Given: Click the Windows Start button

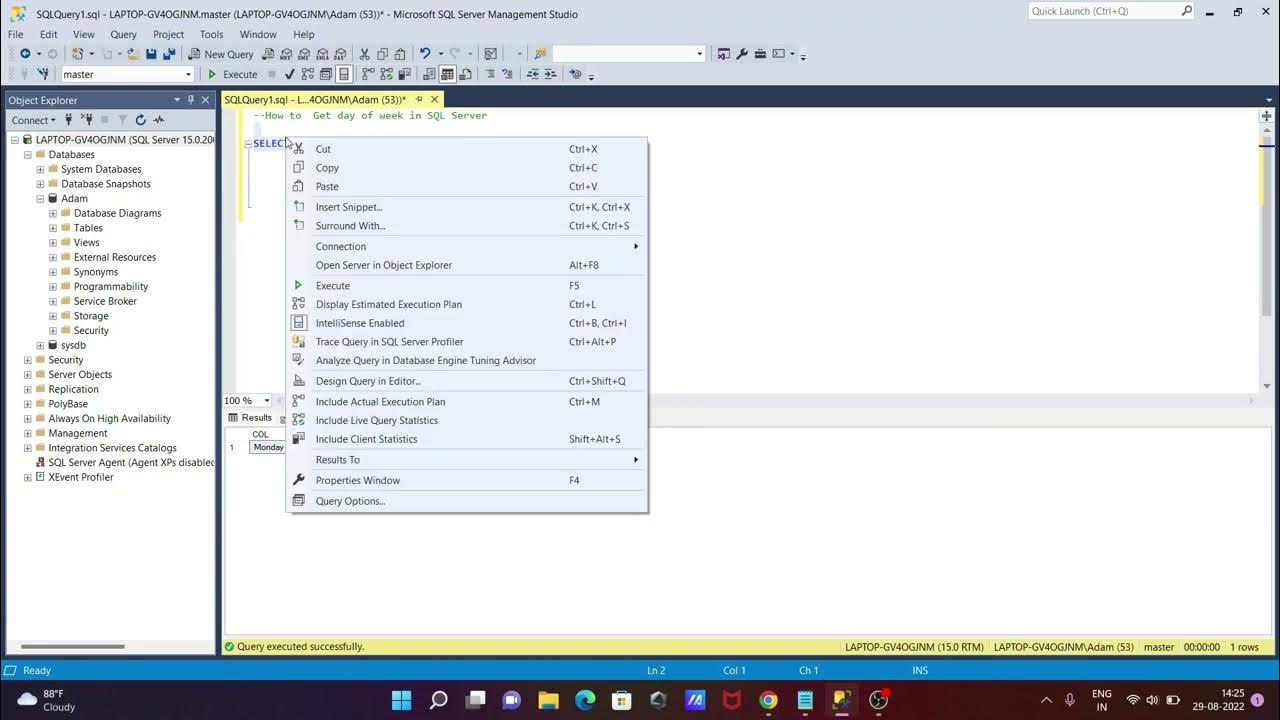Looking at the screenshot, I should point(401,700).
